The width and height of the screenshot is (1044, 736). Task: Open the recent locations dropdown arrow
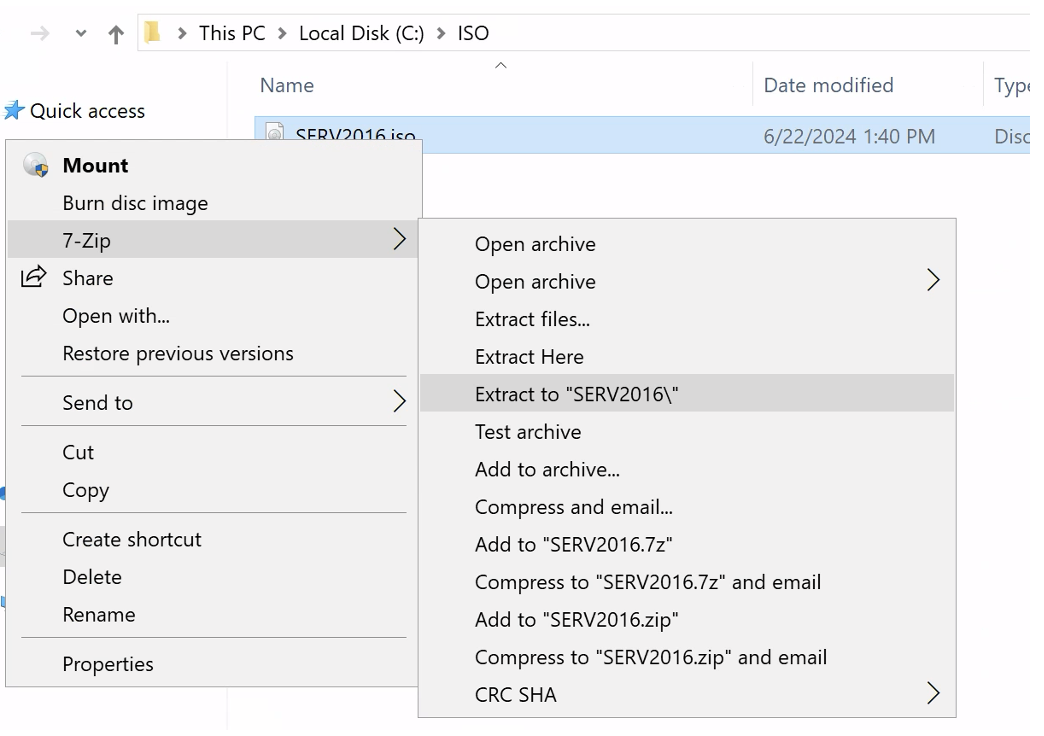click(80, 33)
